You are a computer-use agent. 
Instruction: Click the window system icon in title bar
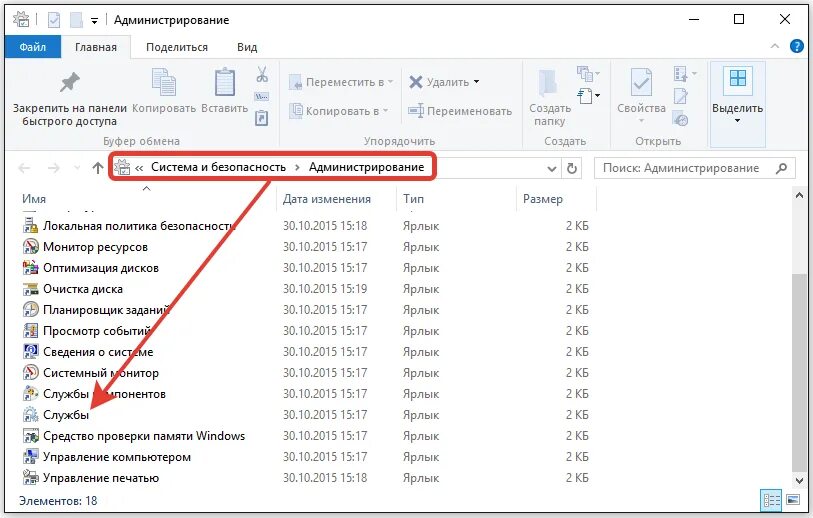(x=21, y=20)
